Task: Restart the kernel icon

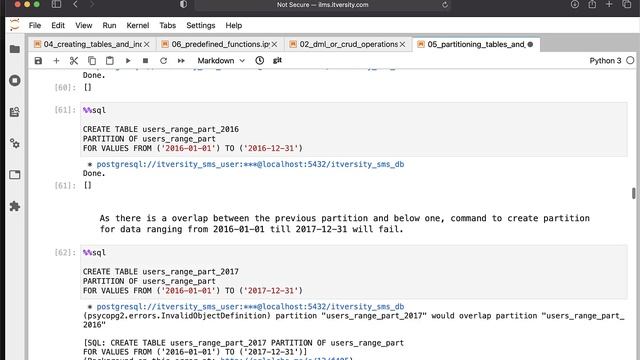Action: [x=163, y=60]
